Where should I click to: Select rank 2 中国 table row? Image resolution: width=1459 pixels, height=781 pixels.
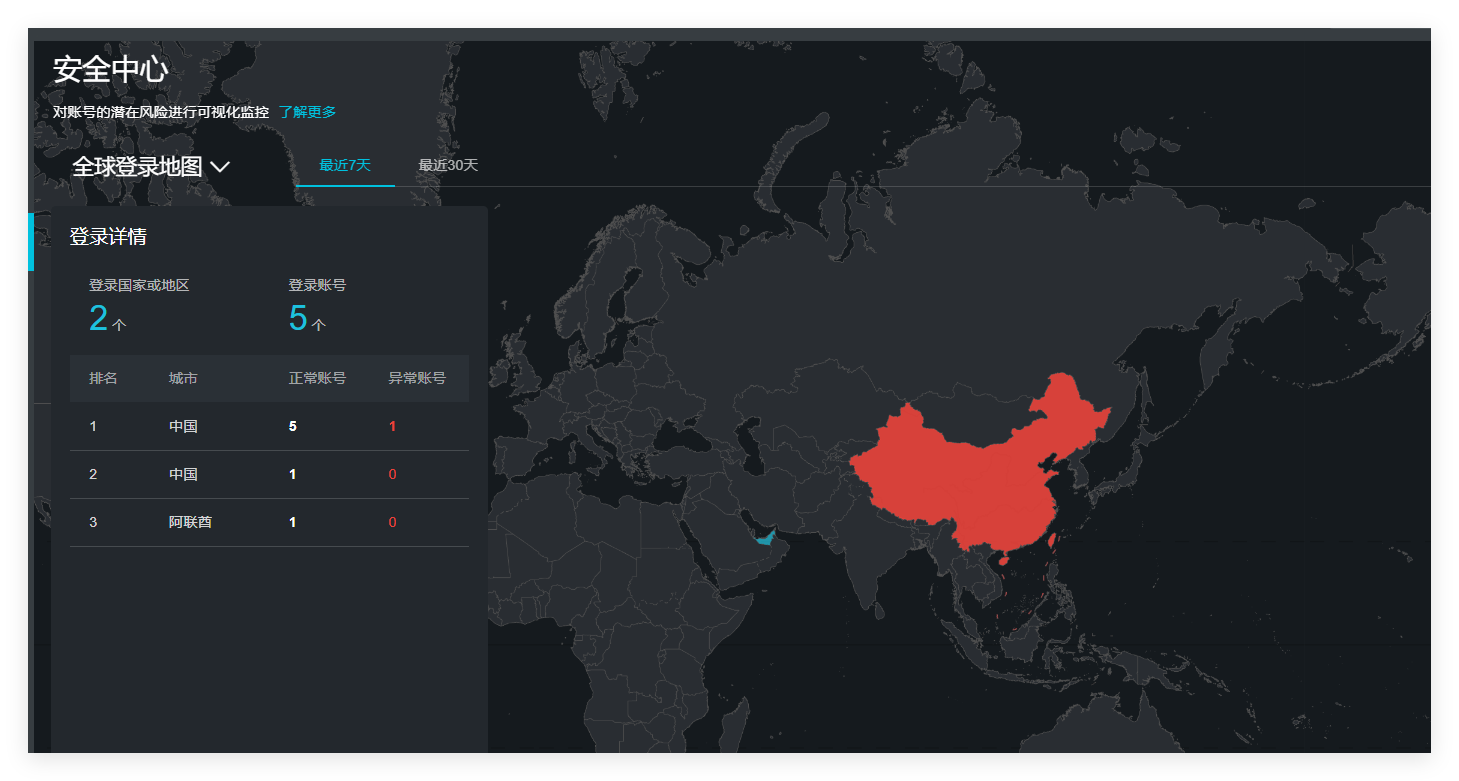click(x=269, y=474)
